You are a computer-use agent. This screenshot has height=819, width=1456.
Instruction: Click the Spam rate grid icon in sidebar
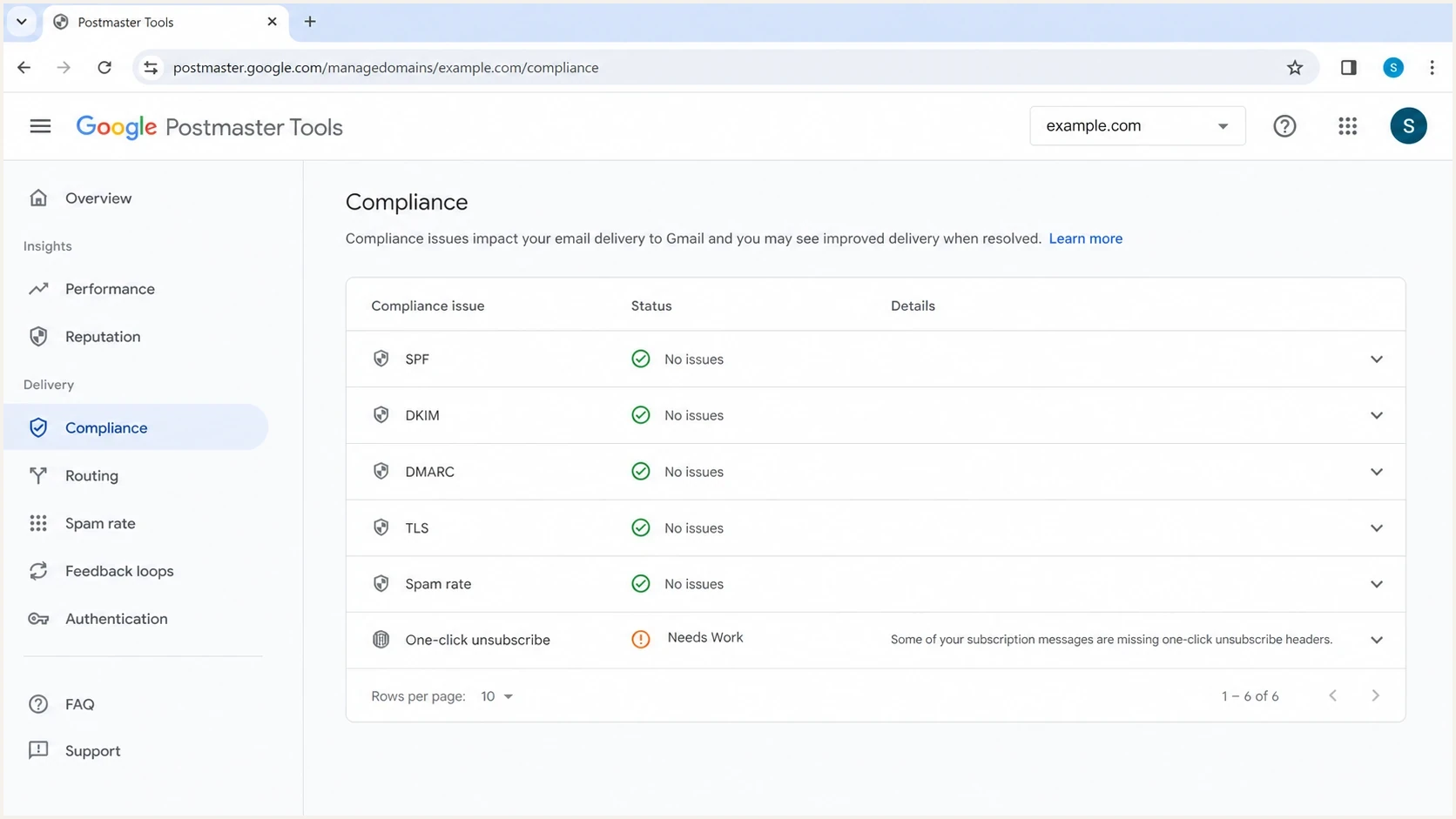38,523
